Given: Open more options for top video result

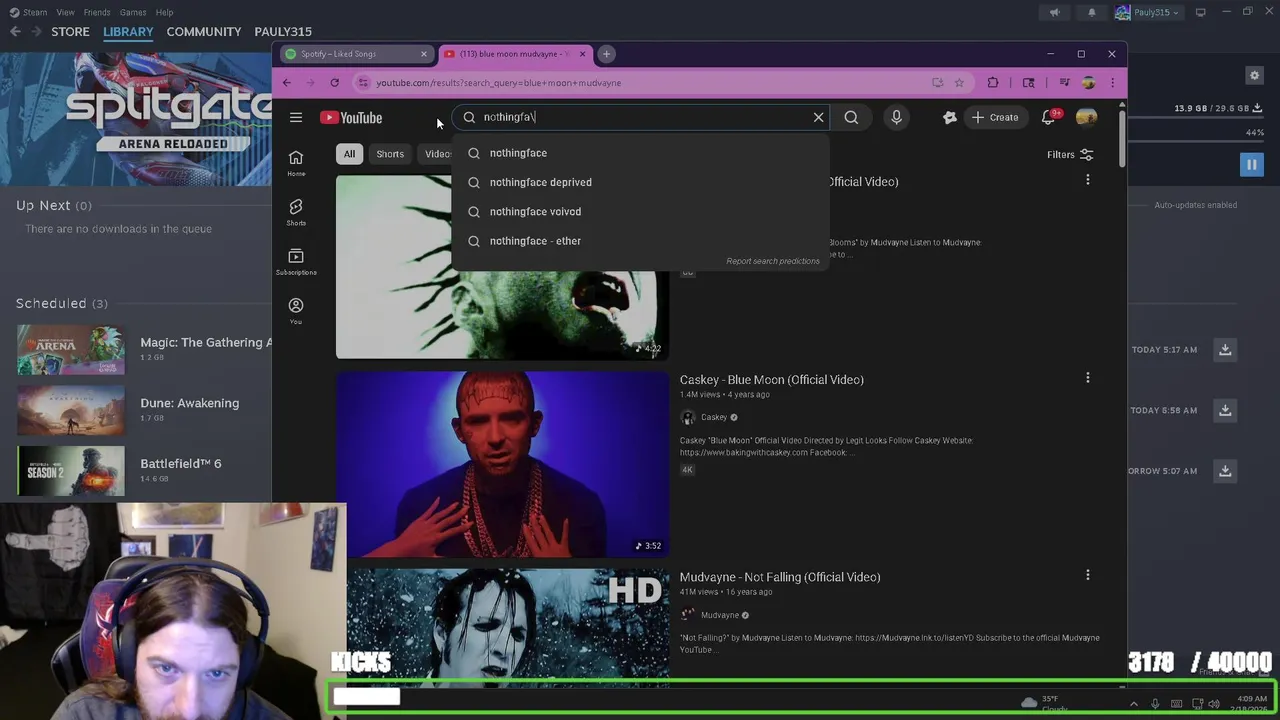Looking at the screenshot, I should 1088,180.
